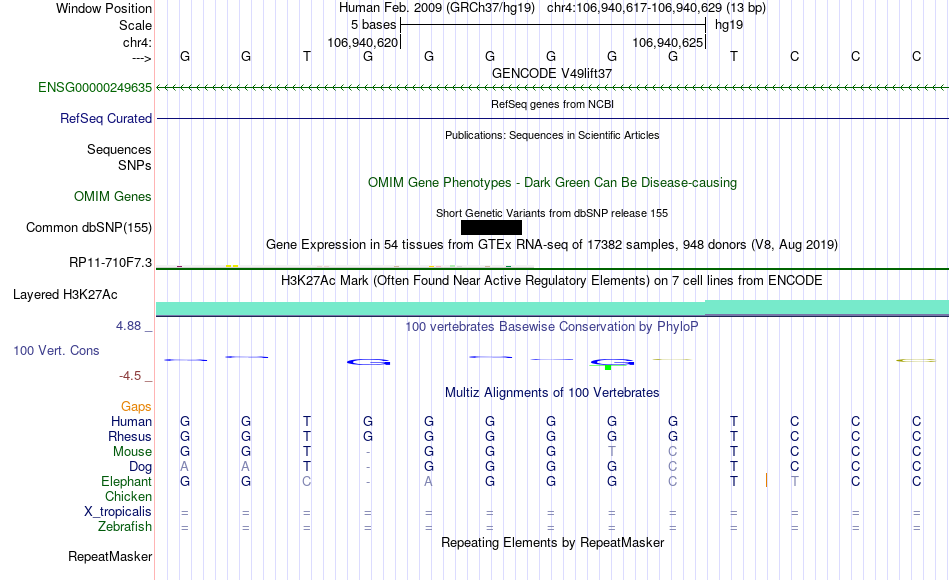Click the green mark in PhyloP track
This screenshot has width=950, height=580.
(608, 367)
